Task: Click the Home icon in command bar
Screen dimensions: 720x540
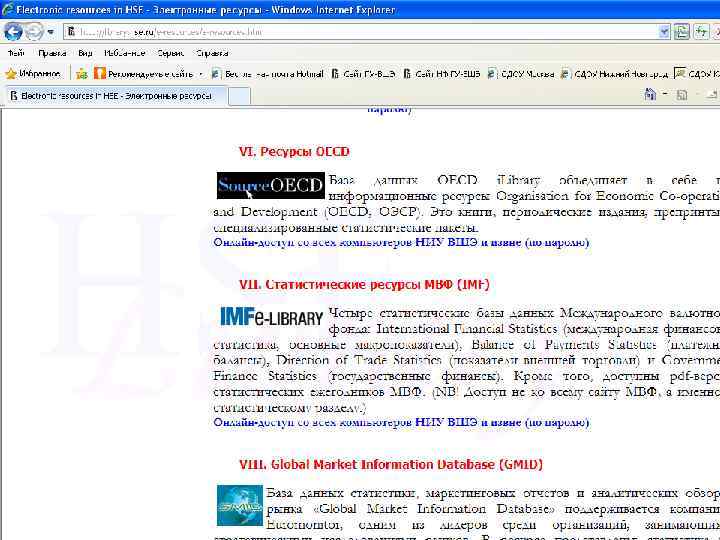Action: 650,95
